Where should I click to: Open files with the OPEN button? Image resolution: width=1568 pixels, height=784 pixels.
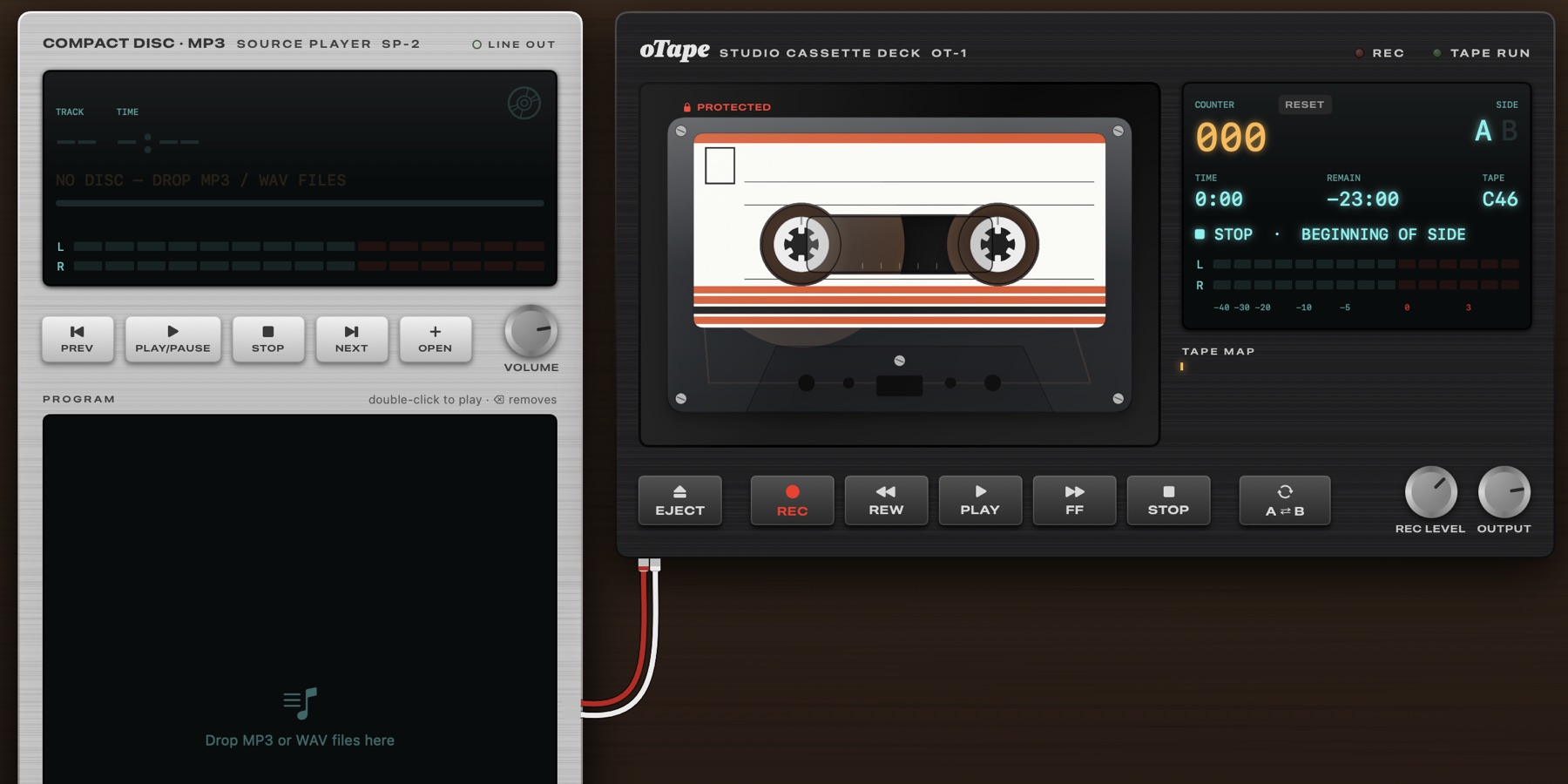click(435, 339)
